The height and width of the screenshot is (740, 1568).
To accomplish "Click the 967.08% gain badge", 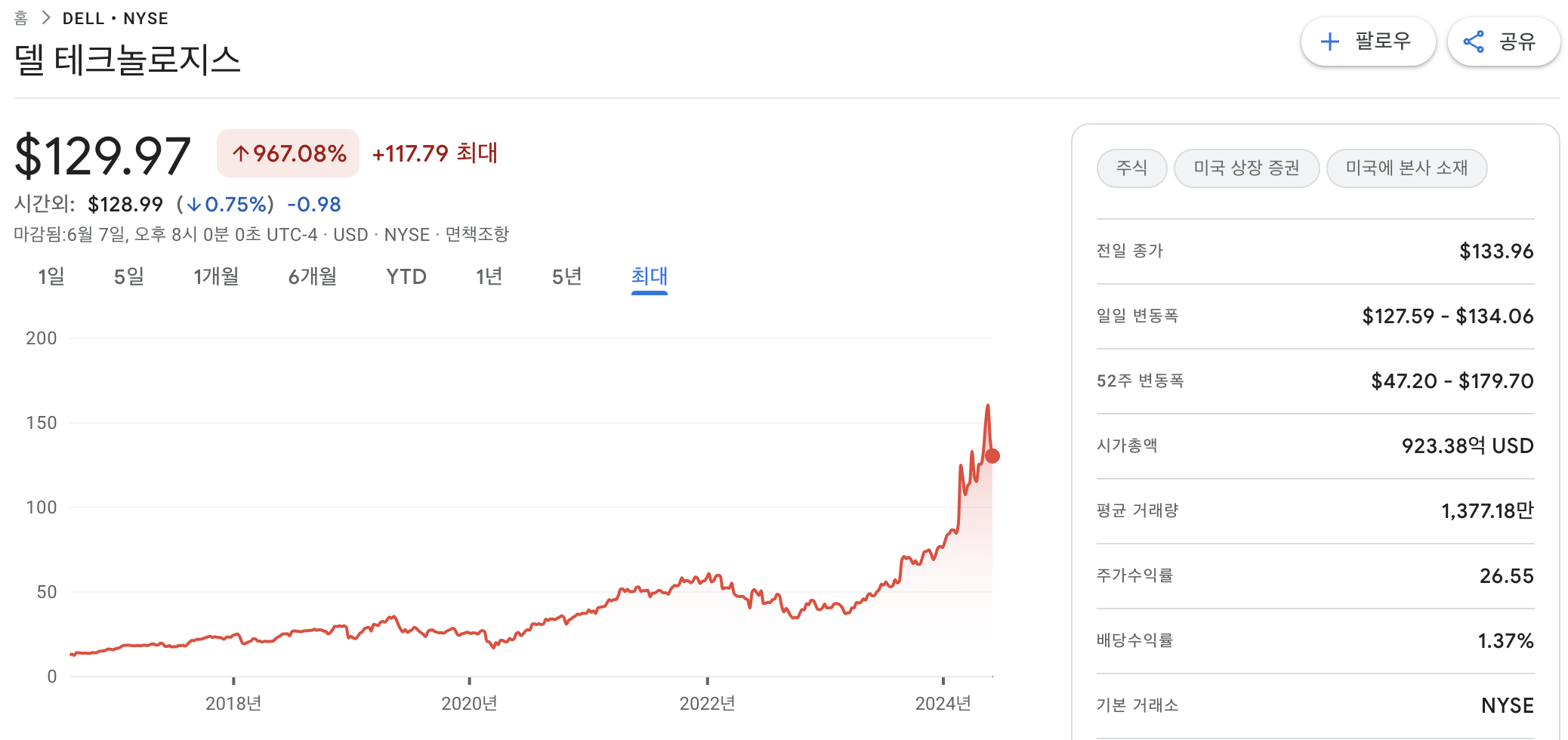I will click(x=289, y=153).
